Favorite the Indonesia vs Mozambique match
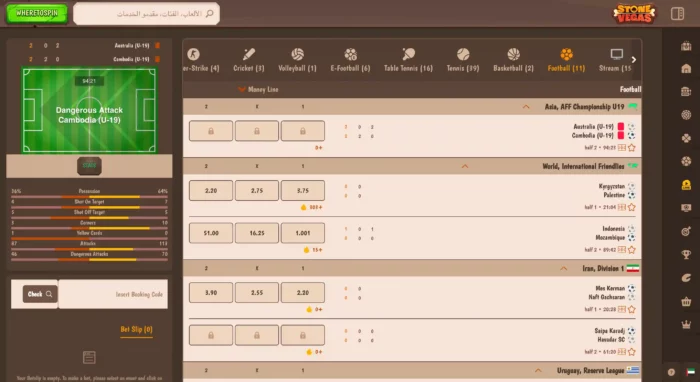The width and height of the screenshot is (700, 382). [632, 250]
